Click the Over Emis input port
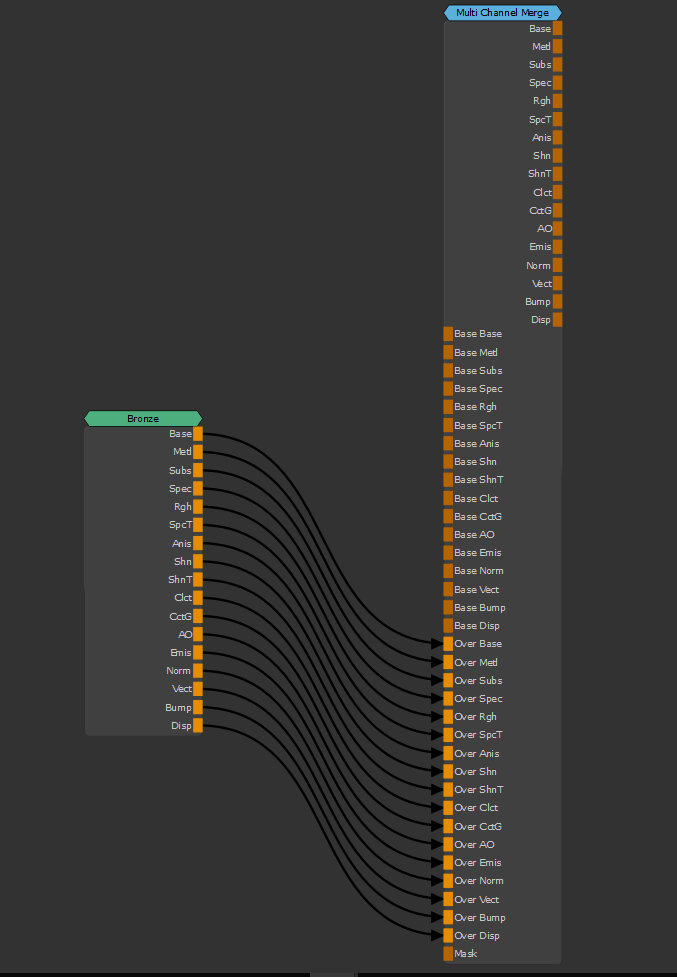The image size is (677, 977). (x=448, y=863)
